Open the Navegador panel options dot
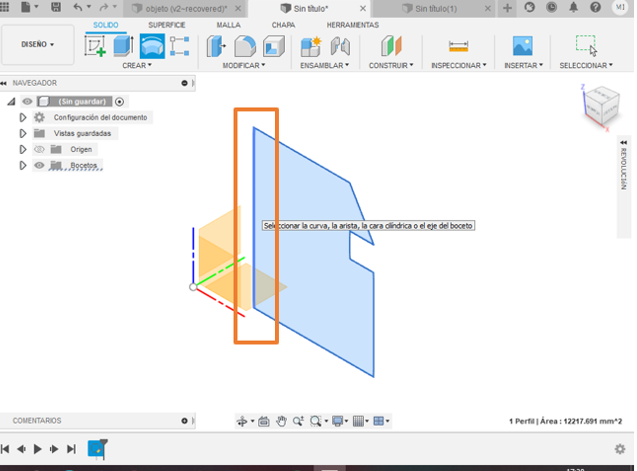Image resolution: width=637 pixels, height=471 pixels. coord(184,83)
